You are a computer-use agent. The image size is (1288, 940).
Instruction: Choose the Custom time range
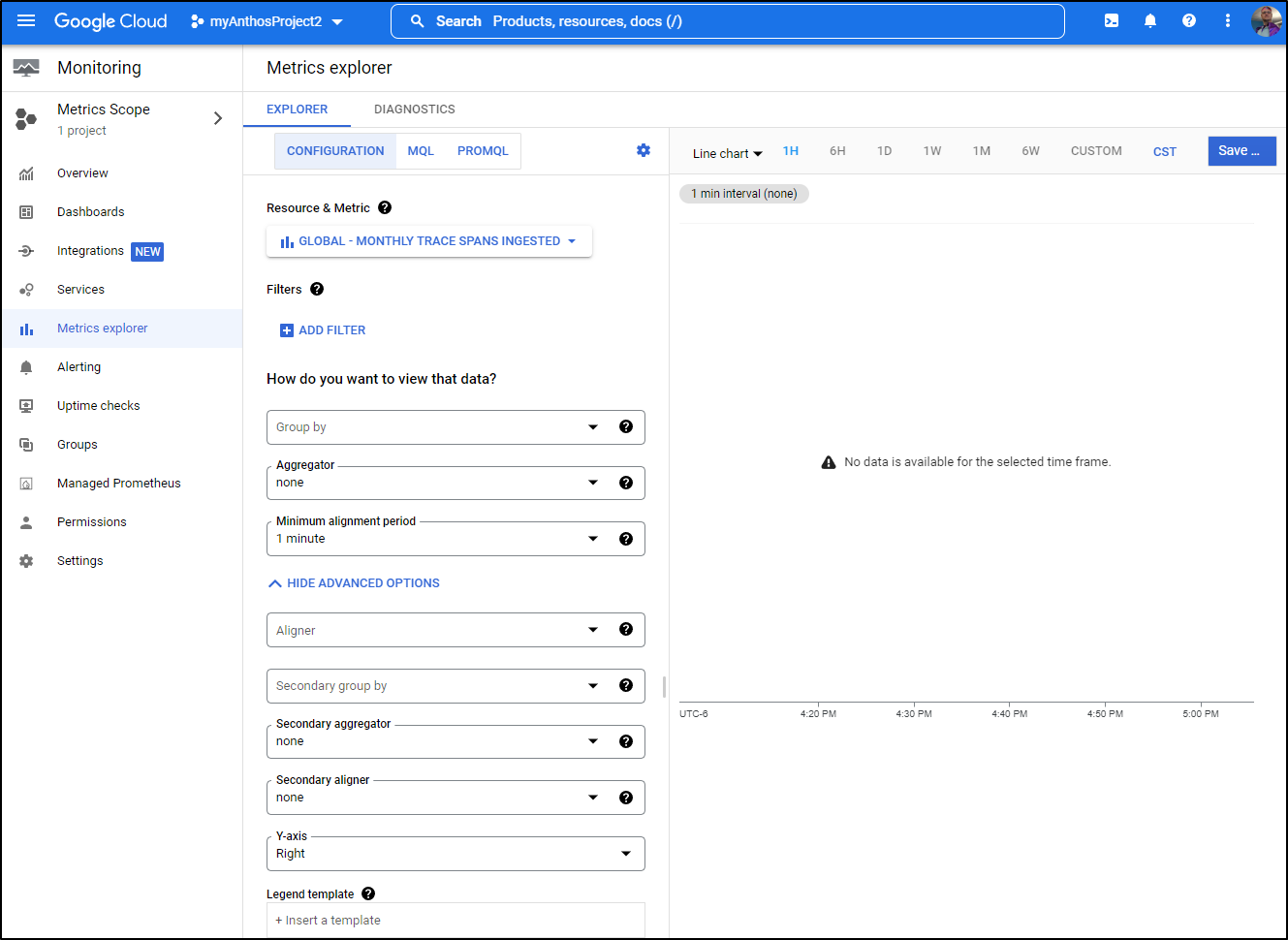coord(1096,151)
